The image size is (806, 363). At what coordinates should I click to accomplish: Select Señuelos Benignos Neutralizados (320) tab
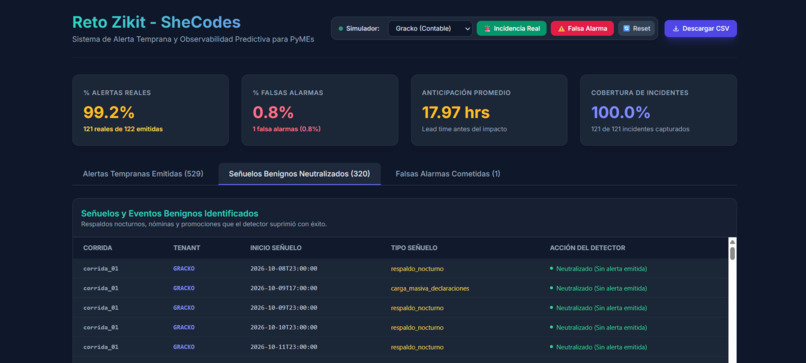pos(300,174)
